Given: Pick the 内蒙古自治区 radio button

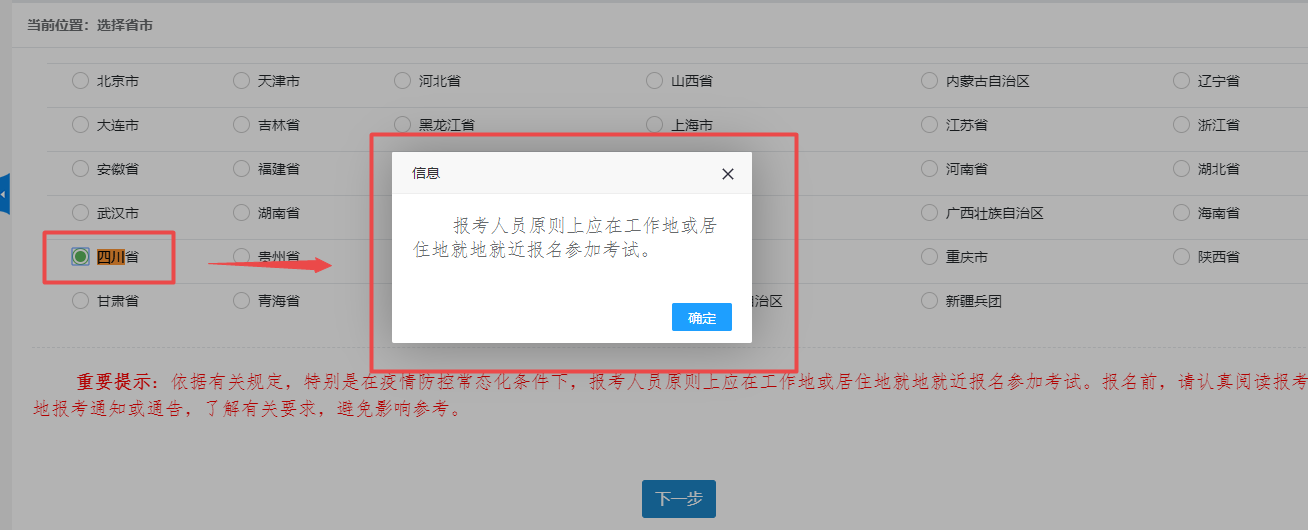Looking at the screenshot, I should click(x=930, y=81).
